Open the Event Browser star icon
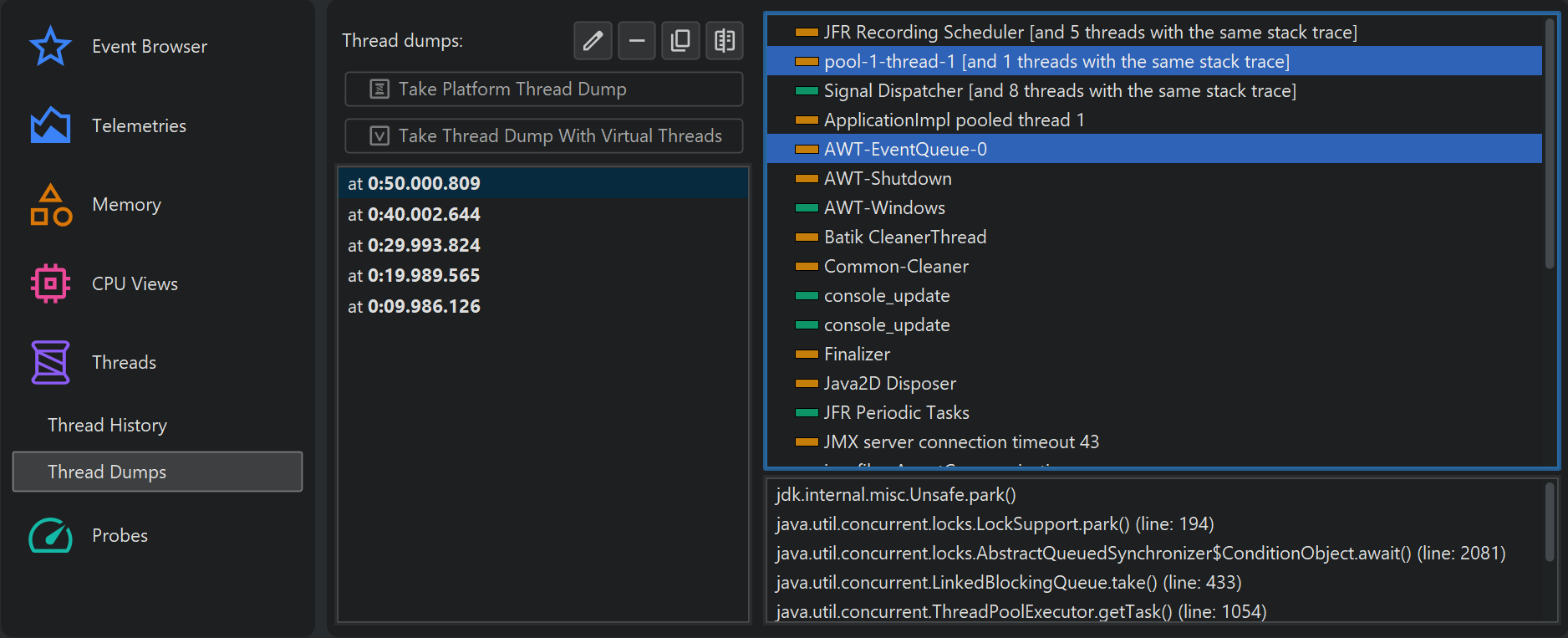 point(50,46)
